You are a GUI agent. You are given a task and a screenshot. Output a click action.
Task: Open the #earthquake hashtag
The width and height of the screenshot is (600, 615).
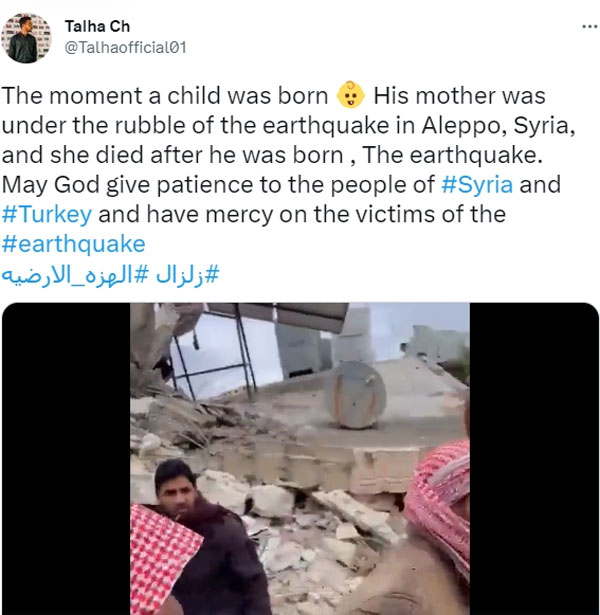pos(73,244)
